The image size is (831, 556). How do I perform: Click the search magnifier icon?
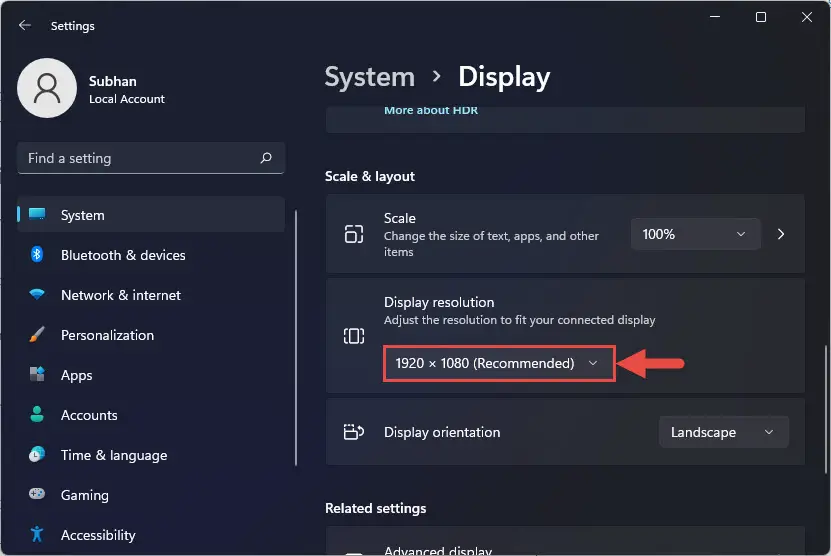click(266, 158)
